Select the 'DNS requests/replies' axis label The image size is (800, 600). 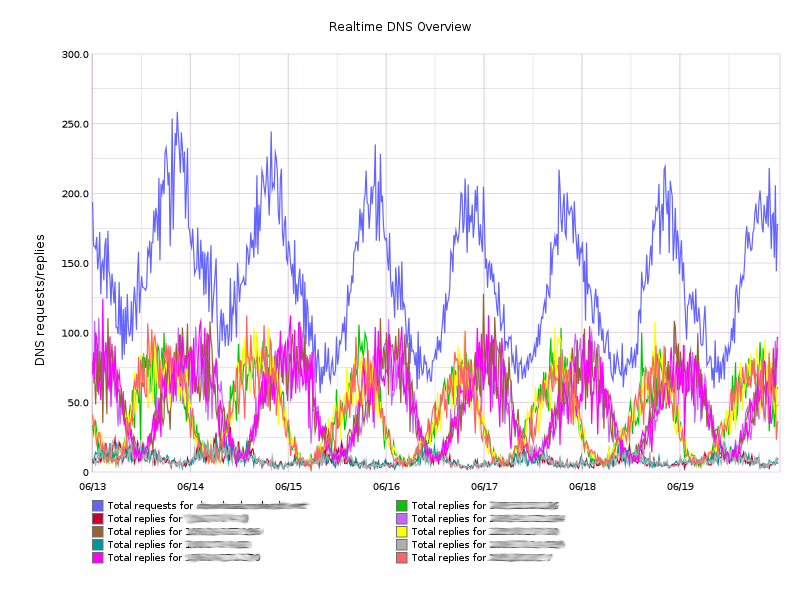[x=40, y=300]
